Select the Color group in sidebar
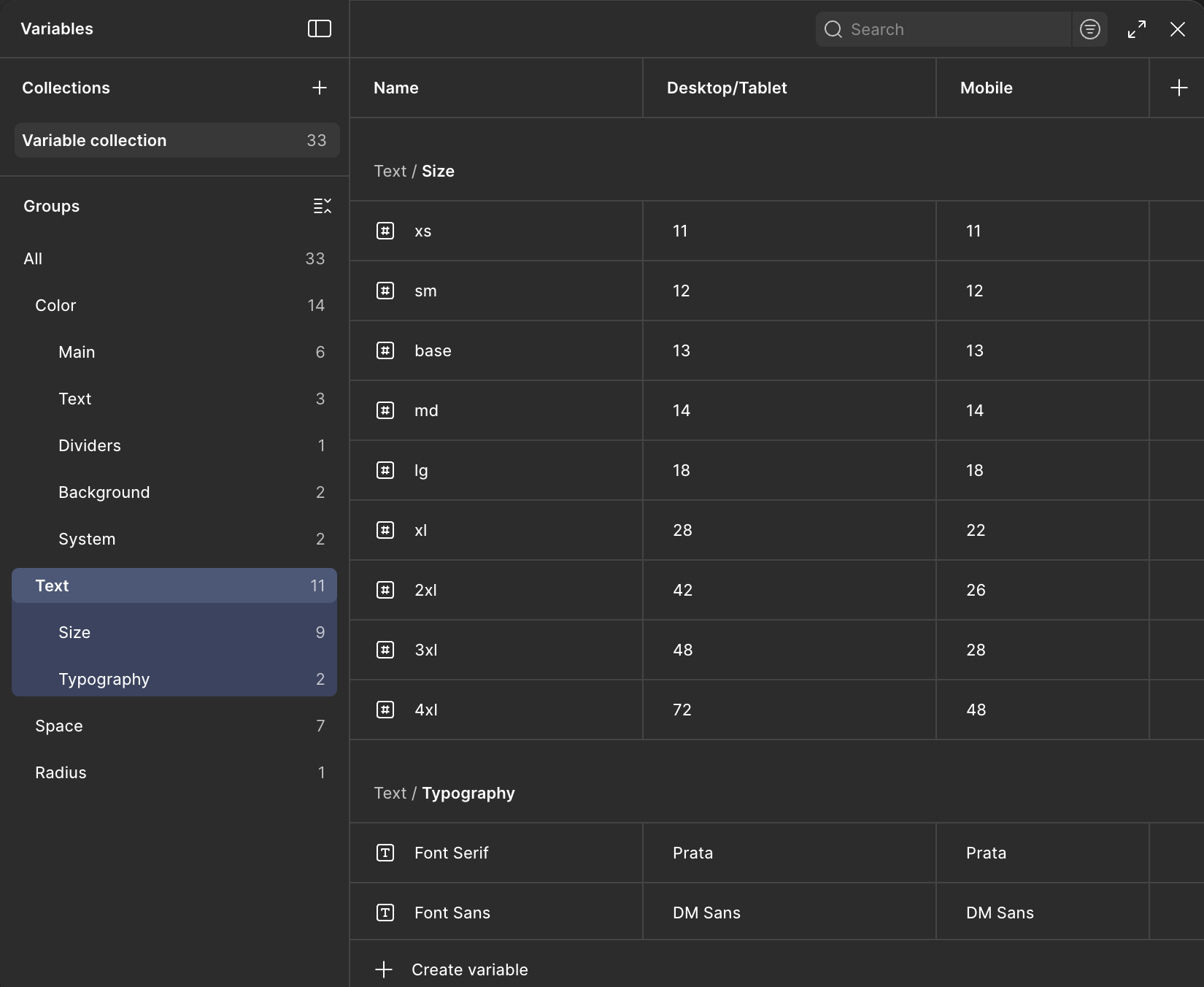Image resolution: width=1204 pixels, height=987 pixels. click(x=55, y=305)
